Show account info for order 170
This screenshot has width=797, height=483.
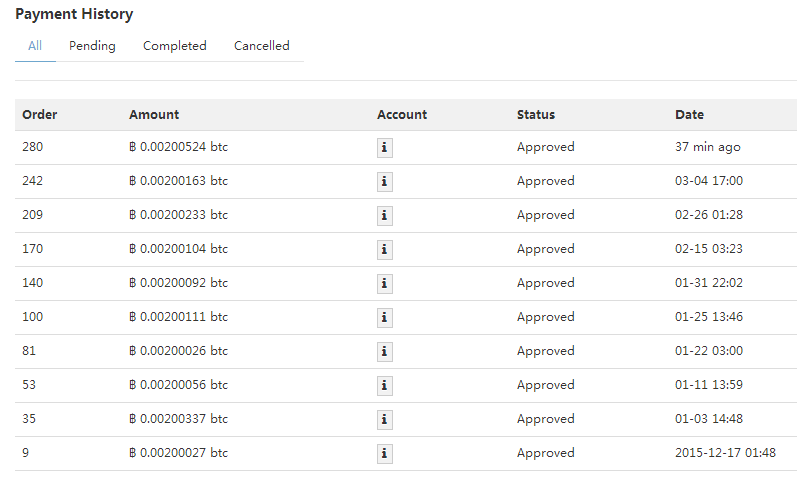click(x=385, y=250)
